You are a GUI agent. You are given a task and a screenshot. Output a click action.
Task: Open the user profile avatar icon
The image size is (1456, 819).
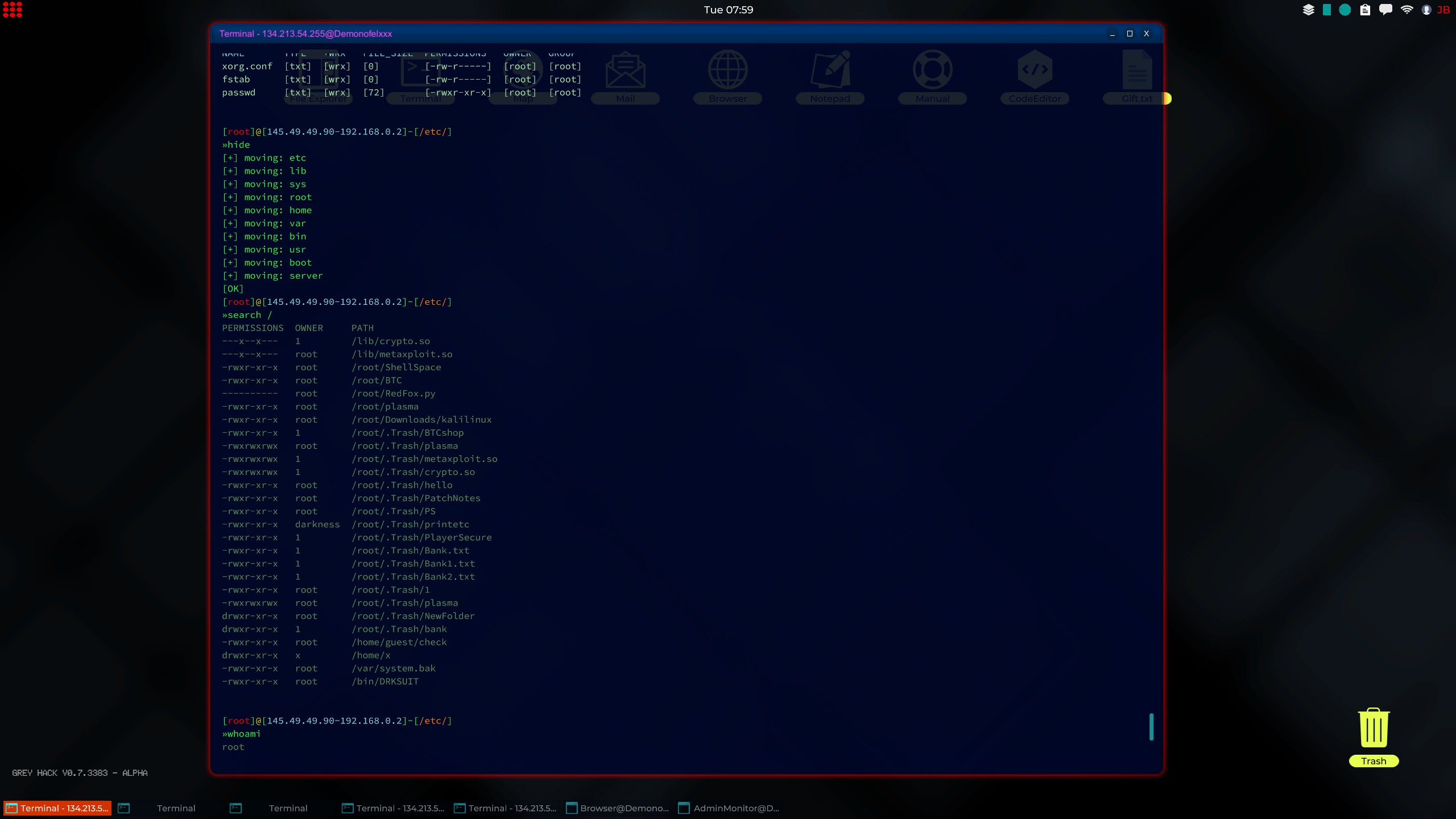[x=1426, y=10]
